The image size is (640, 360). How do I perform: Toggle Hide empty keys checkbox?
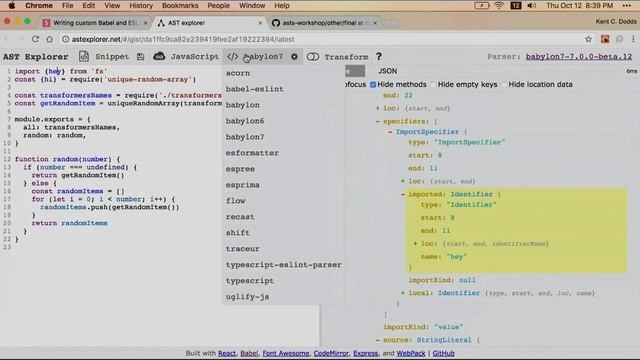[x=433, y=84]
